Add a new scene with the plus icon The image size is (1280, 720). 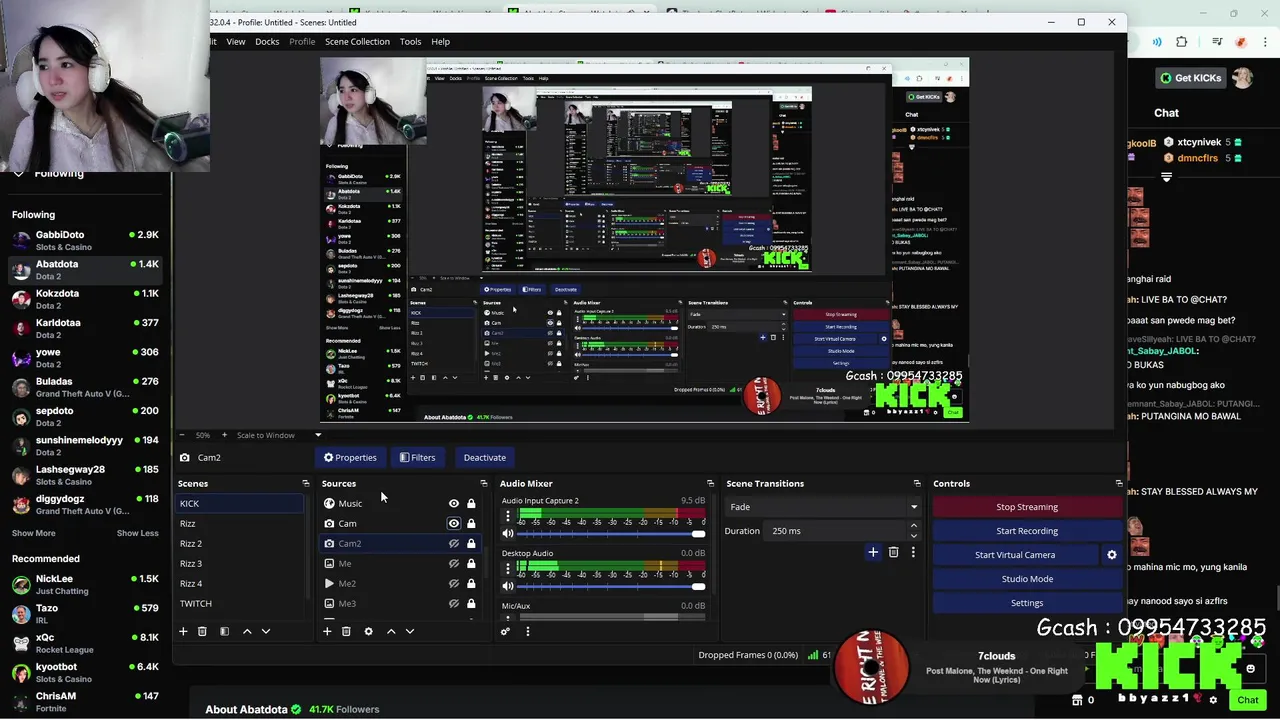coord(183,631)
